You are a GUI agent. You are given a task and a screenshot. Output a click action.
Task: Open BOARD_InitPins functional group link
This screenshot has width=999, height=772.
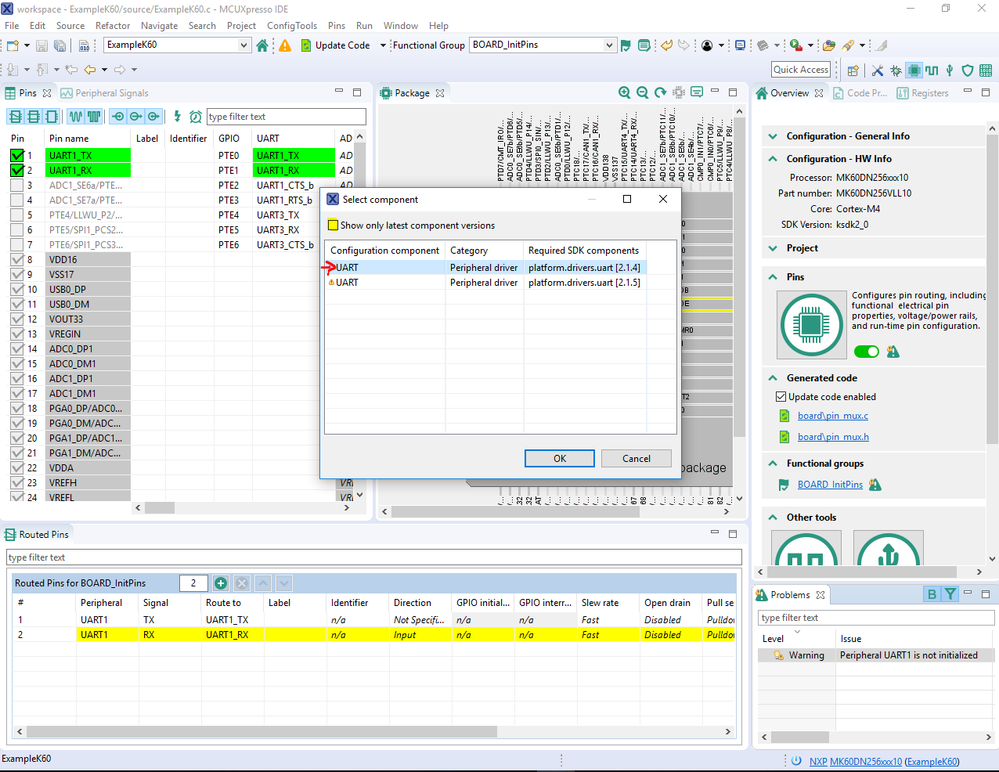pos(830,485)
